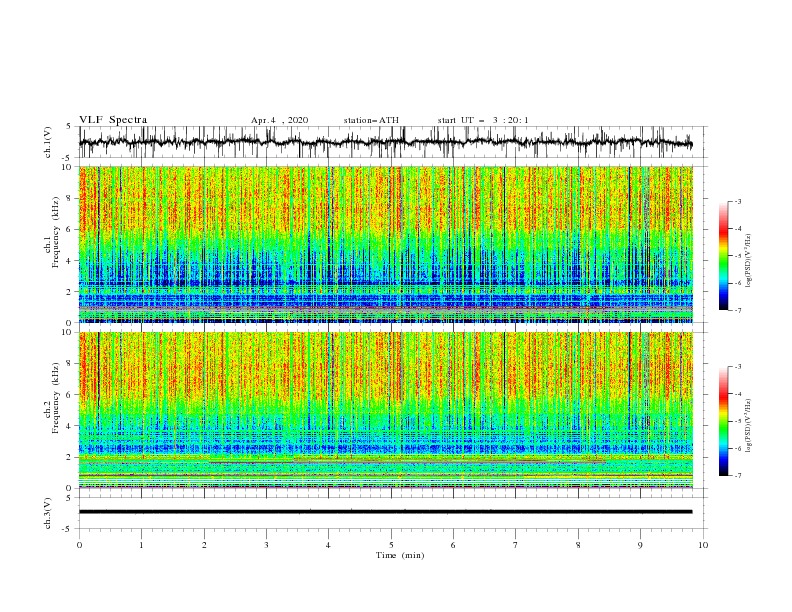Click time axis tick label "6"

click(453, 545)
